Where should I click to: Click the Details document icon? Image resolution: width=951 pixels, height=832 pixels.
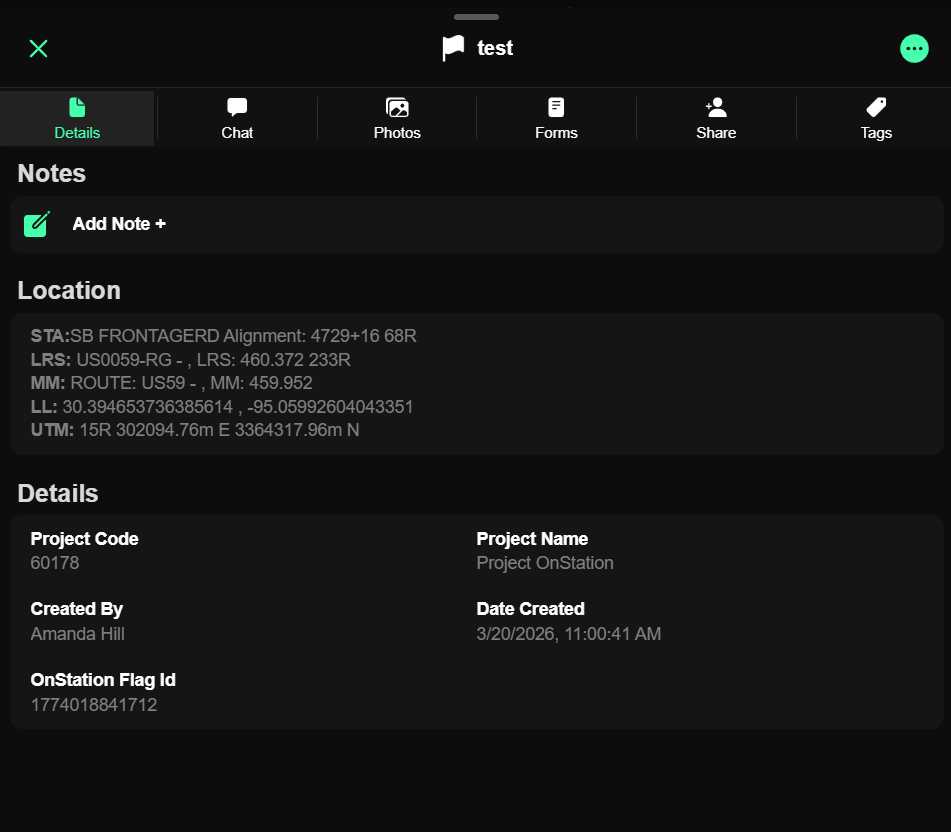click(77, 107)
